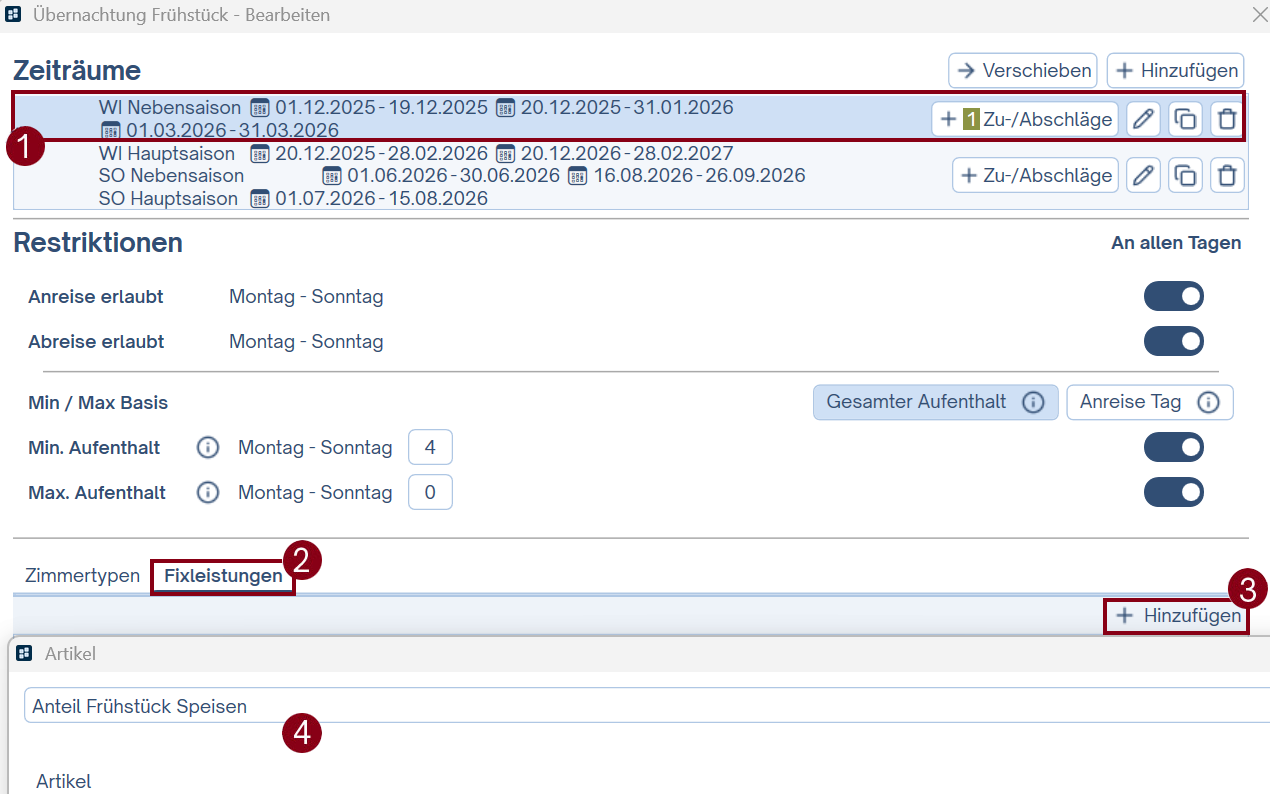This screenshot has height=794, width=1270.
Task: Disable the Min. Aufenthalt switch
Action: pyautogui.click(x=1174, y=447)
